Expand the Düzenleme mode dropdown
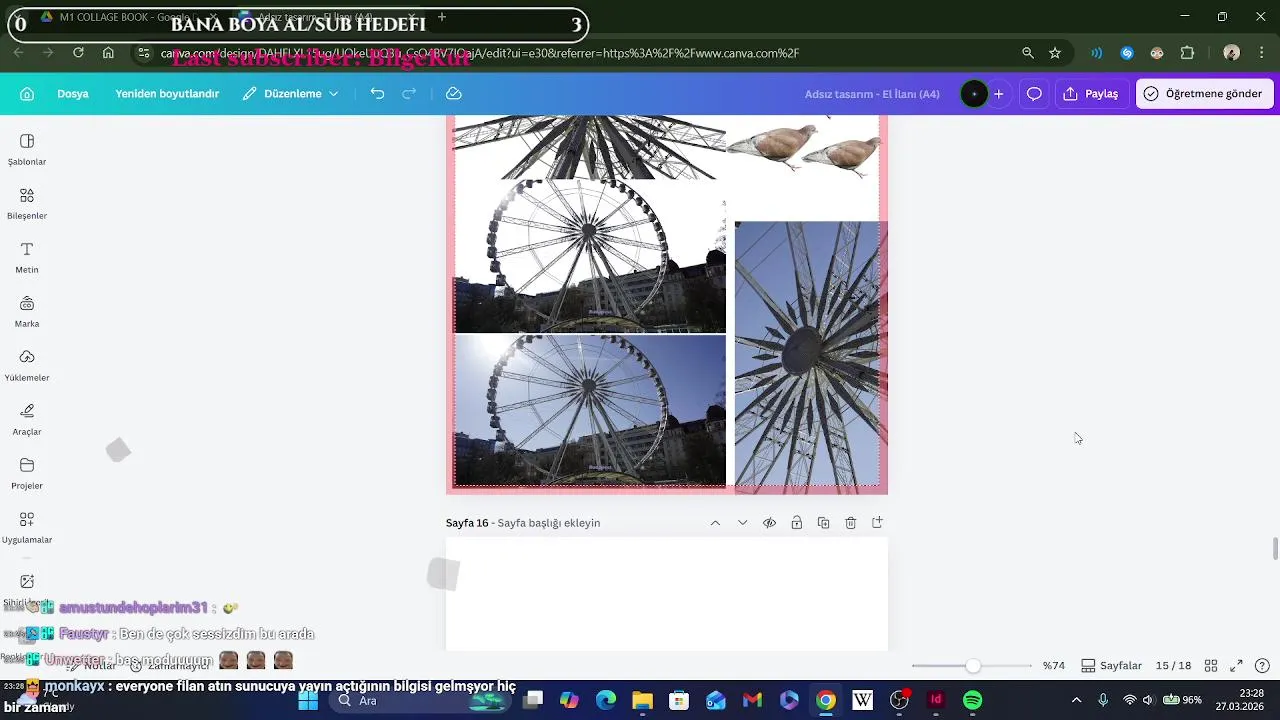Viewport: 1280px width, 720px height. 291,94
